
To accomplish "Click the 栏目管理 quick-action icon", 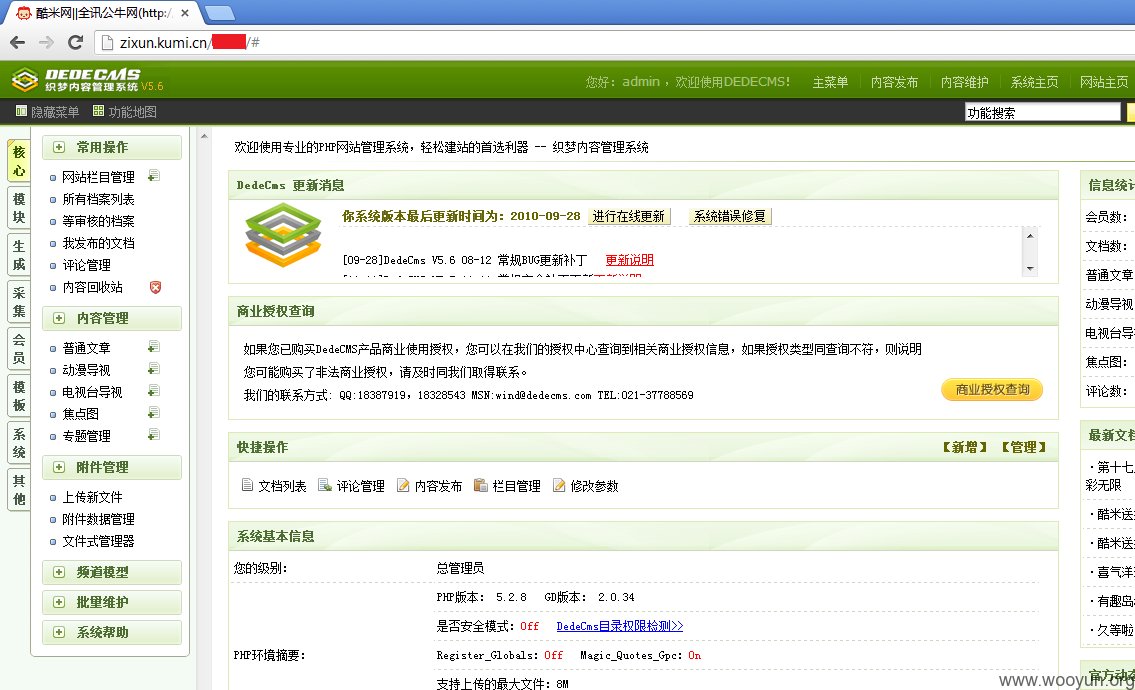I will pos(481,485).
